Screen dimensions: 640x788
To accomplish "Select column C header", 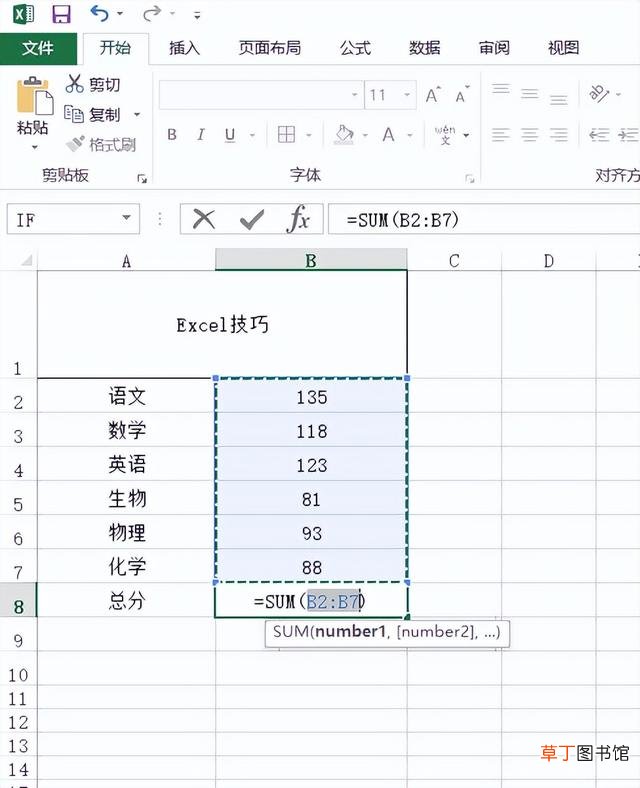I will pos(454,260).
